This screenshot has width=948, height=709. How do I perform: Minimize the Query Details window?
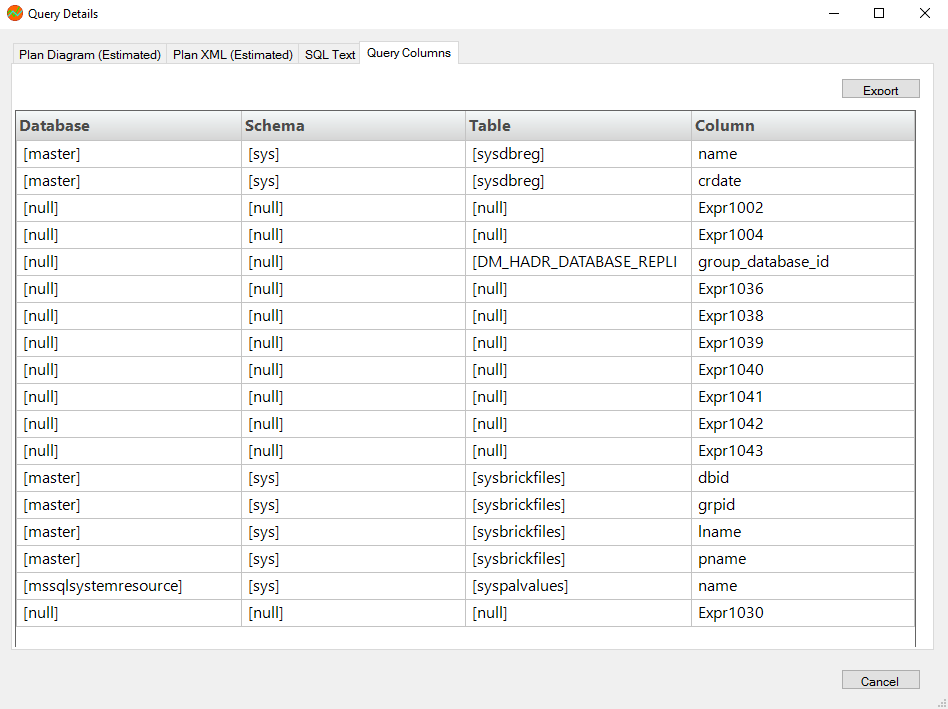(x=834, y=13)
